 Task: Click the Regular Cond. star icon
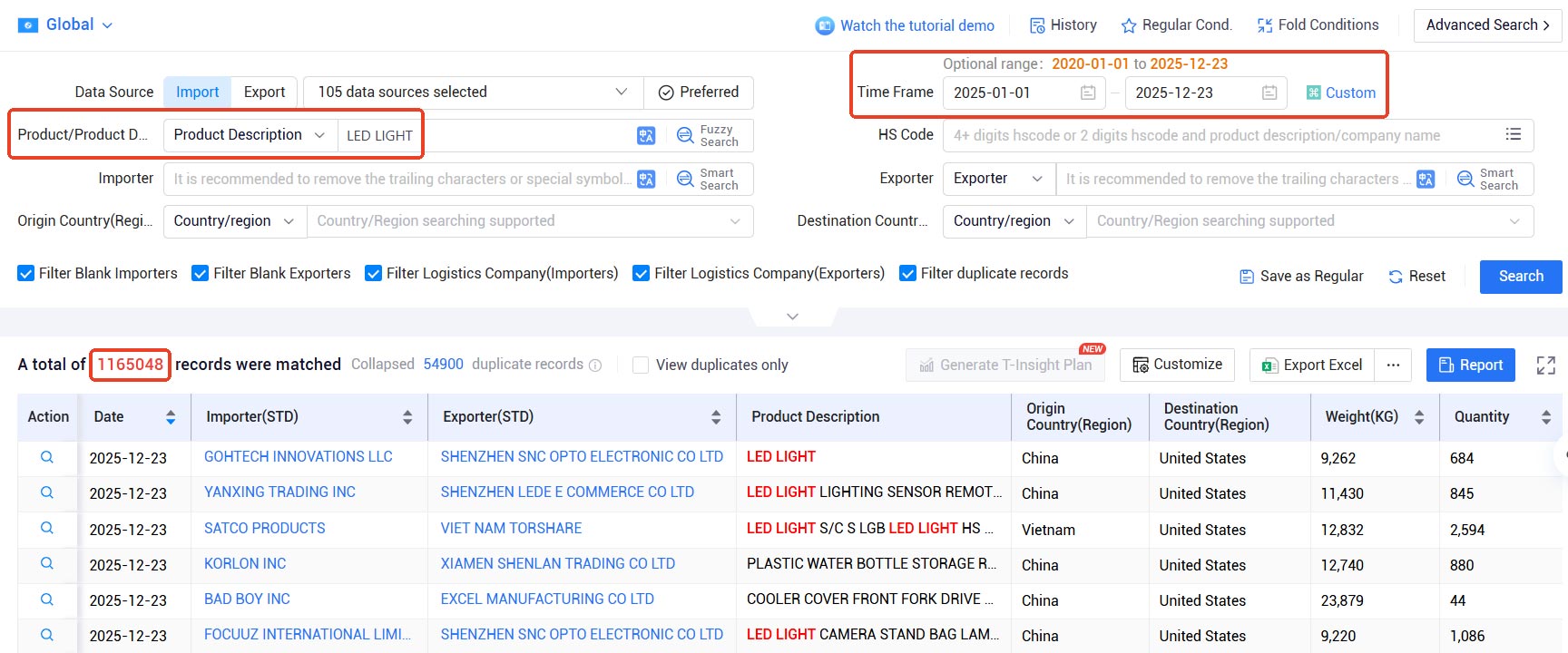pyautogui.click(x=1129, y=25)
